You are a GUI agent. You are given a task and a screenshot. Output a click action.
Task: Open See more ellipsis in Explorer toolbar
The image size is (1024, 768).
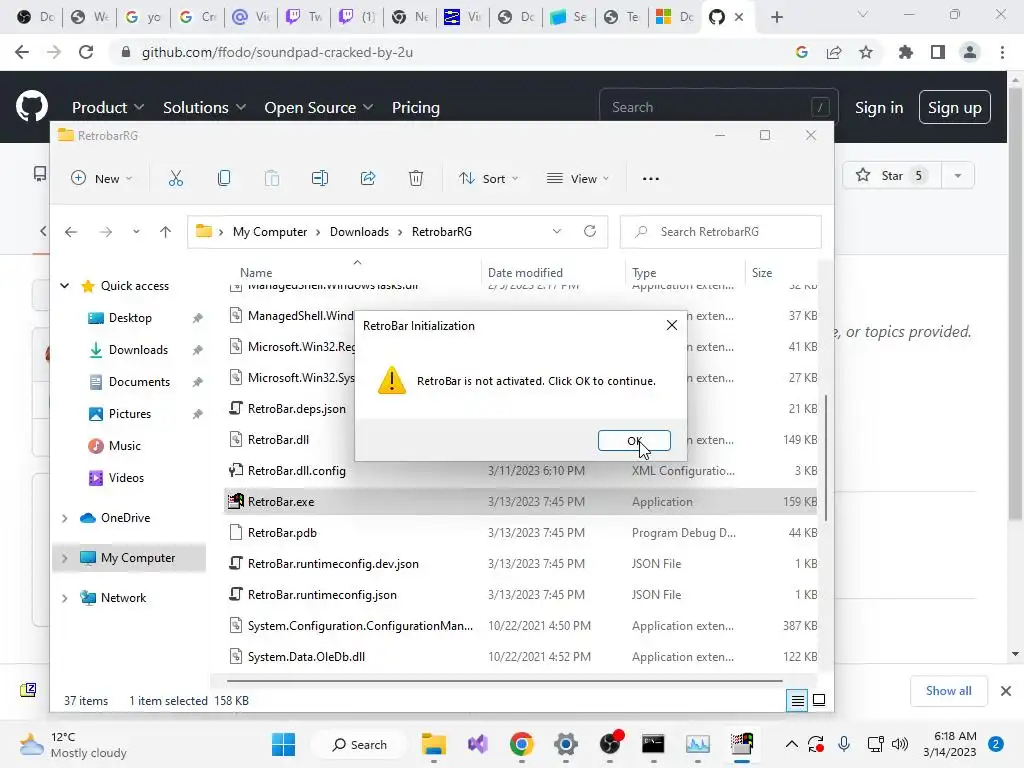coord(650,178)
